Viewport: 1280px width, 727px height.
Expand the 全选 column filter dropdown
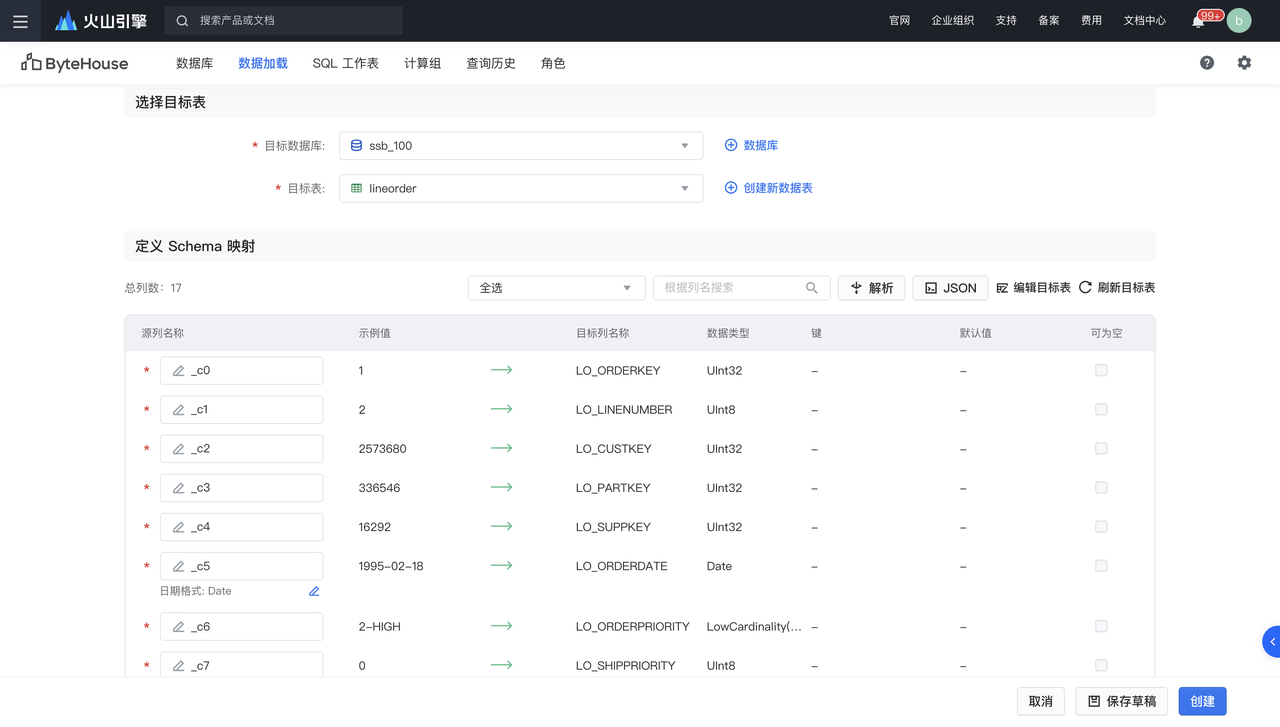tap(556, 288)
